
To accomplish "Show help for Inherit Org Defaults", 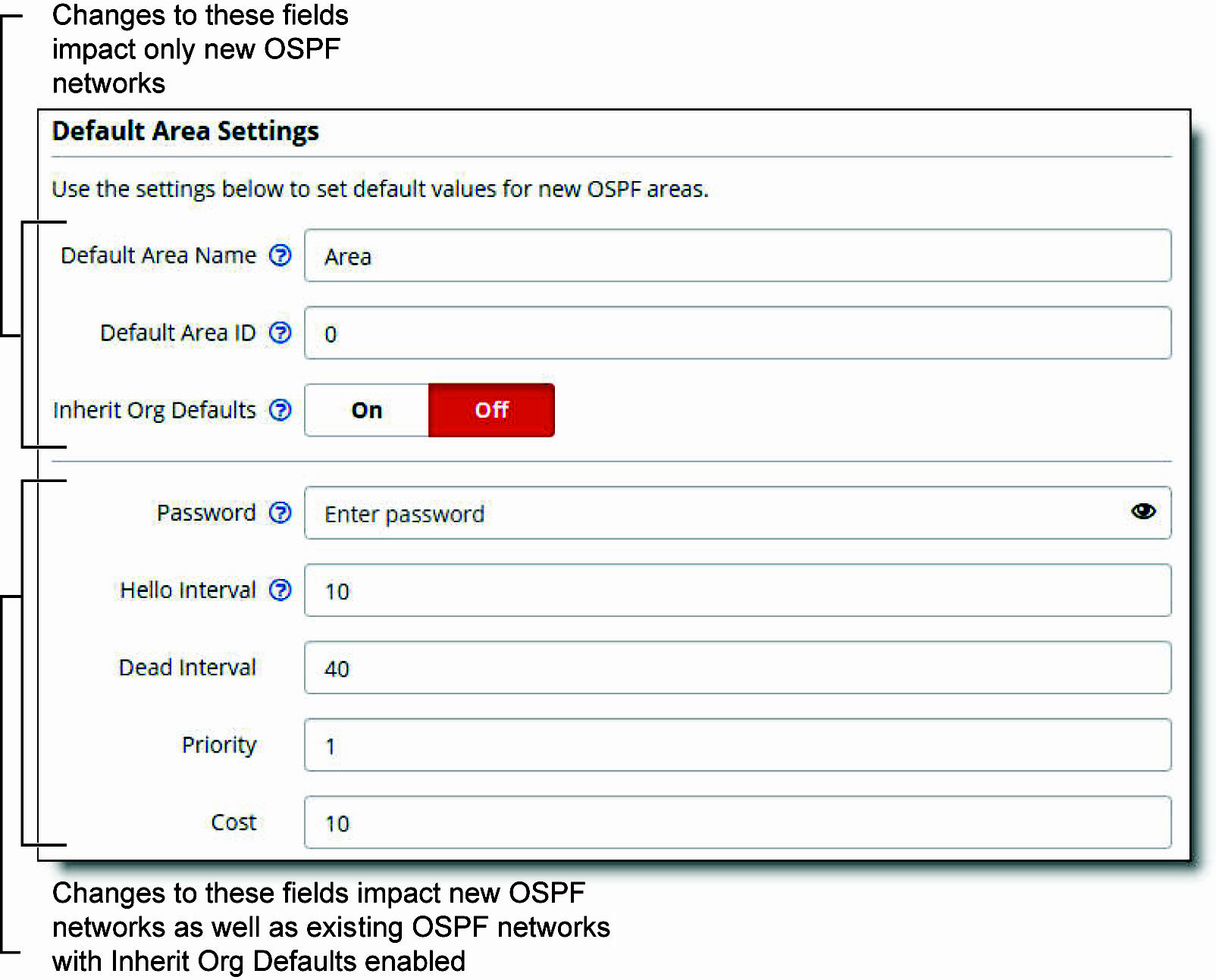I will 280,410.
